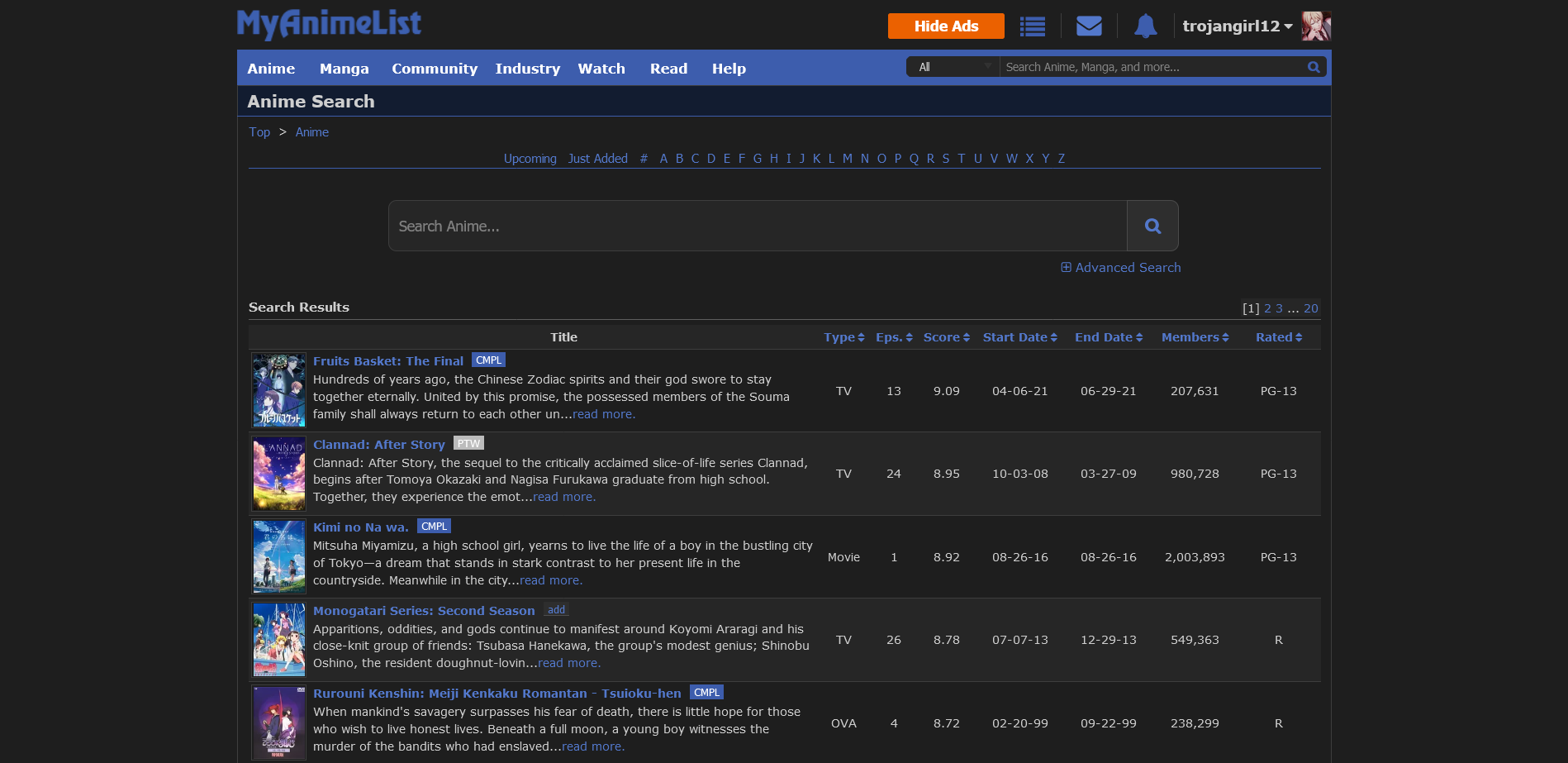
Task: Open the Manga menu
Action: tap(344, 69)
